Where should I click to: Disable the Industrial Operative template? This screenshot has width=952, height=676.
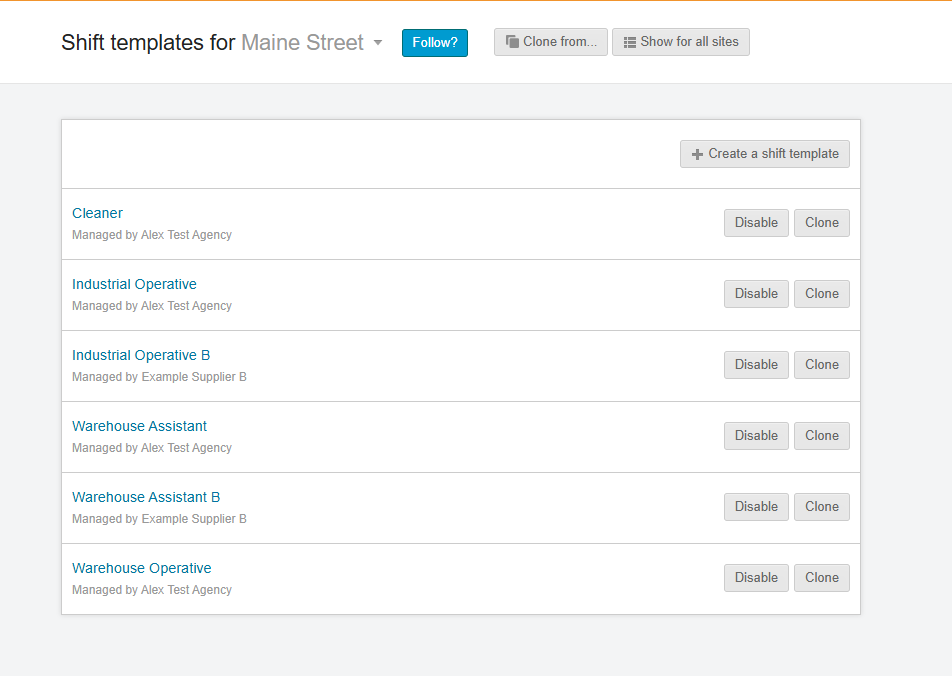pyautogui.click(x=756, y=294)
